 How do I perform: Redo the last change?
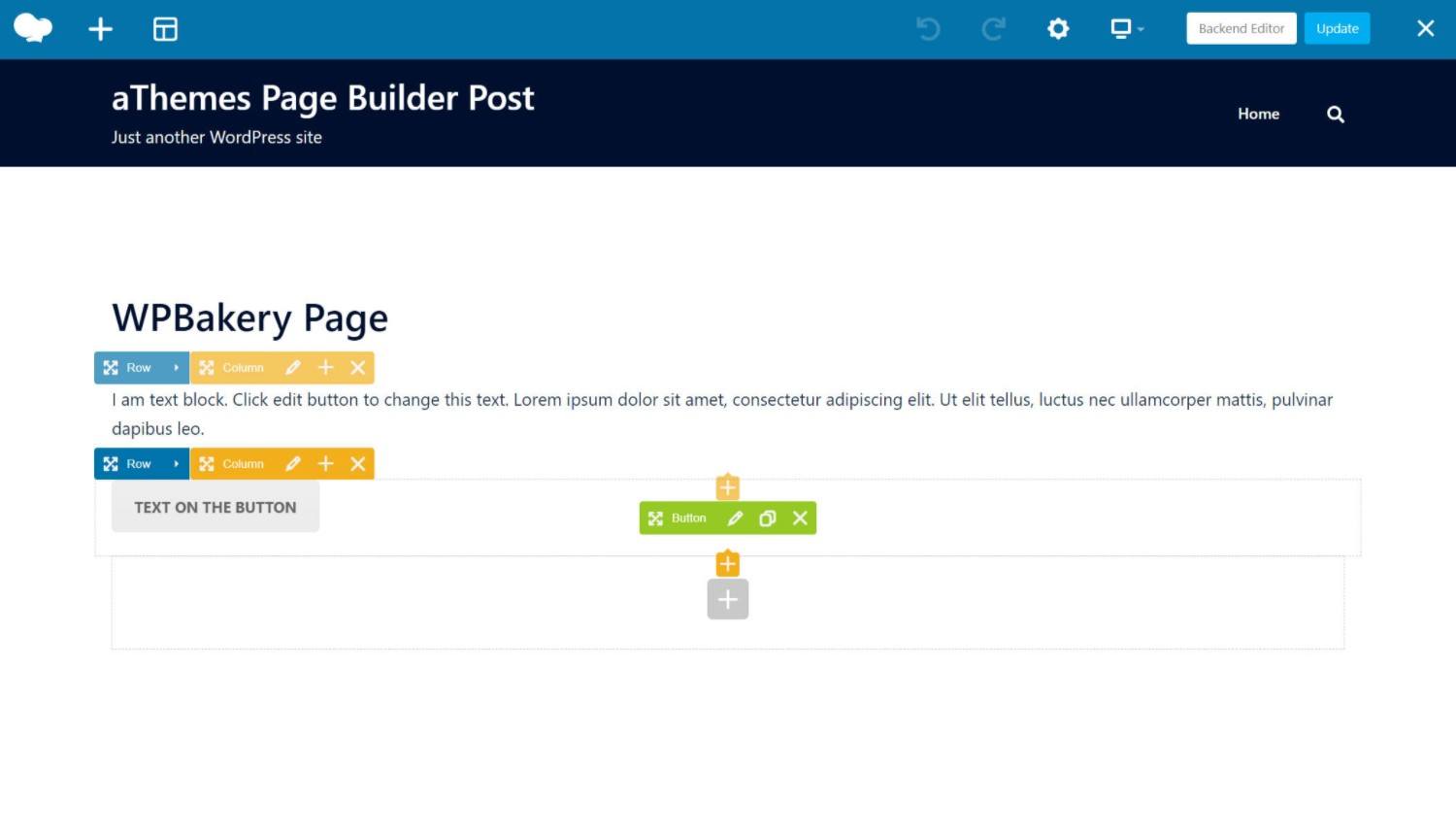(993, 29)
